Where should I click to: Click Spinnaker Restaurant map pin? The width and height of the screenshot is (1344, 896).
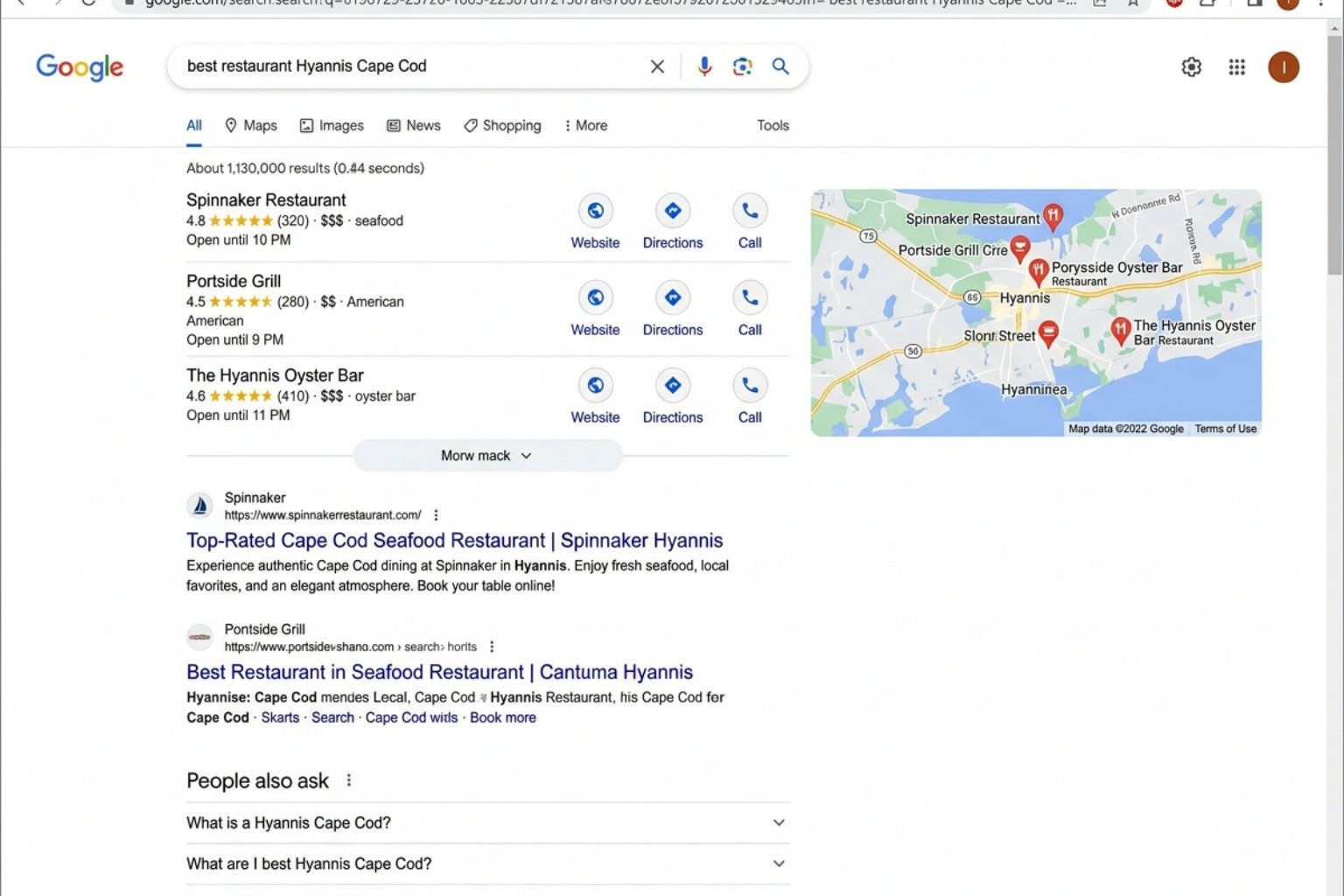click(1053, 216)
